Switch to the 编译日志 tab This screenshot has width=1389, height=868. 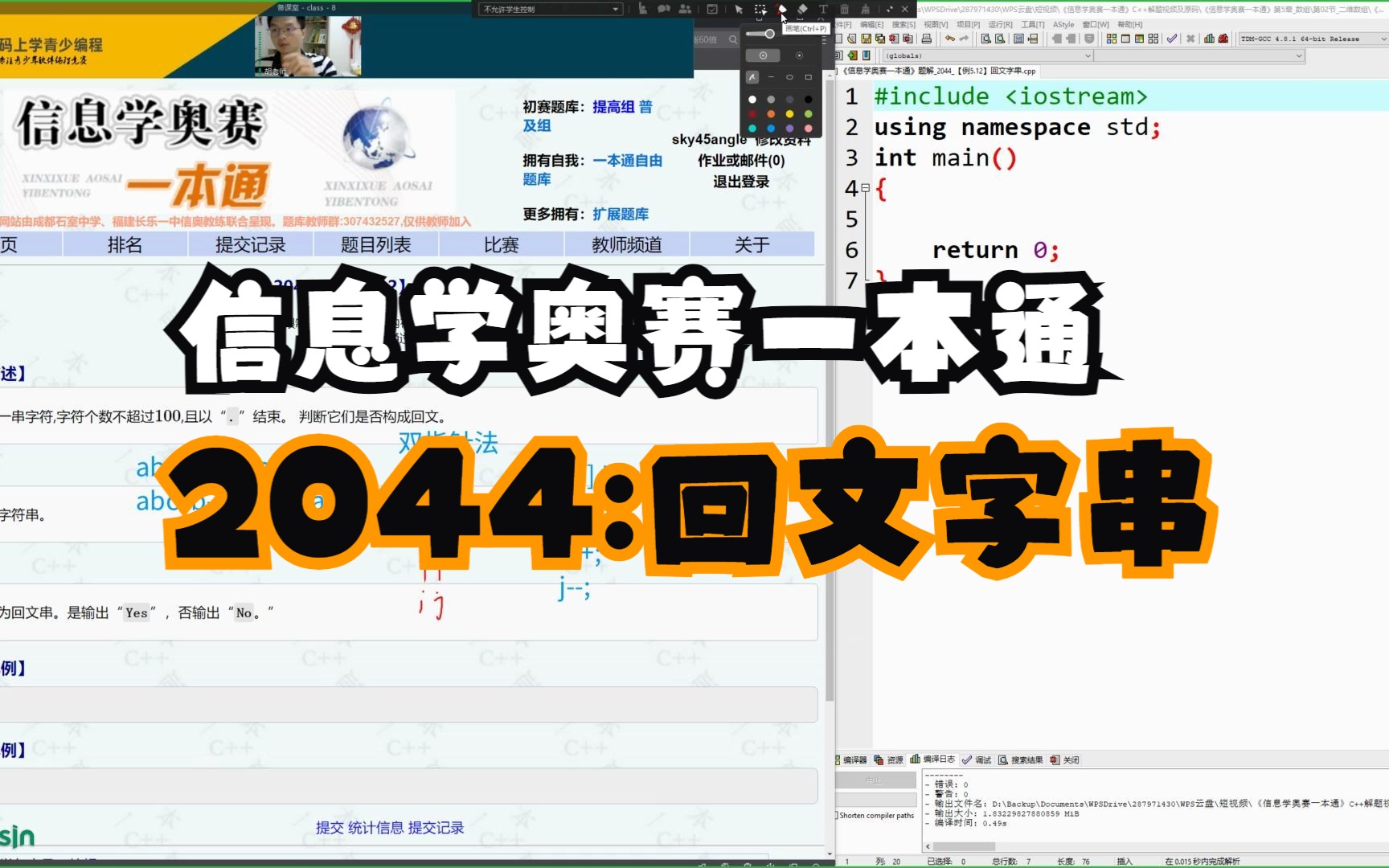(939, 759)
